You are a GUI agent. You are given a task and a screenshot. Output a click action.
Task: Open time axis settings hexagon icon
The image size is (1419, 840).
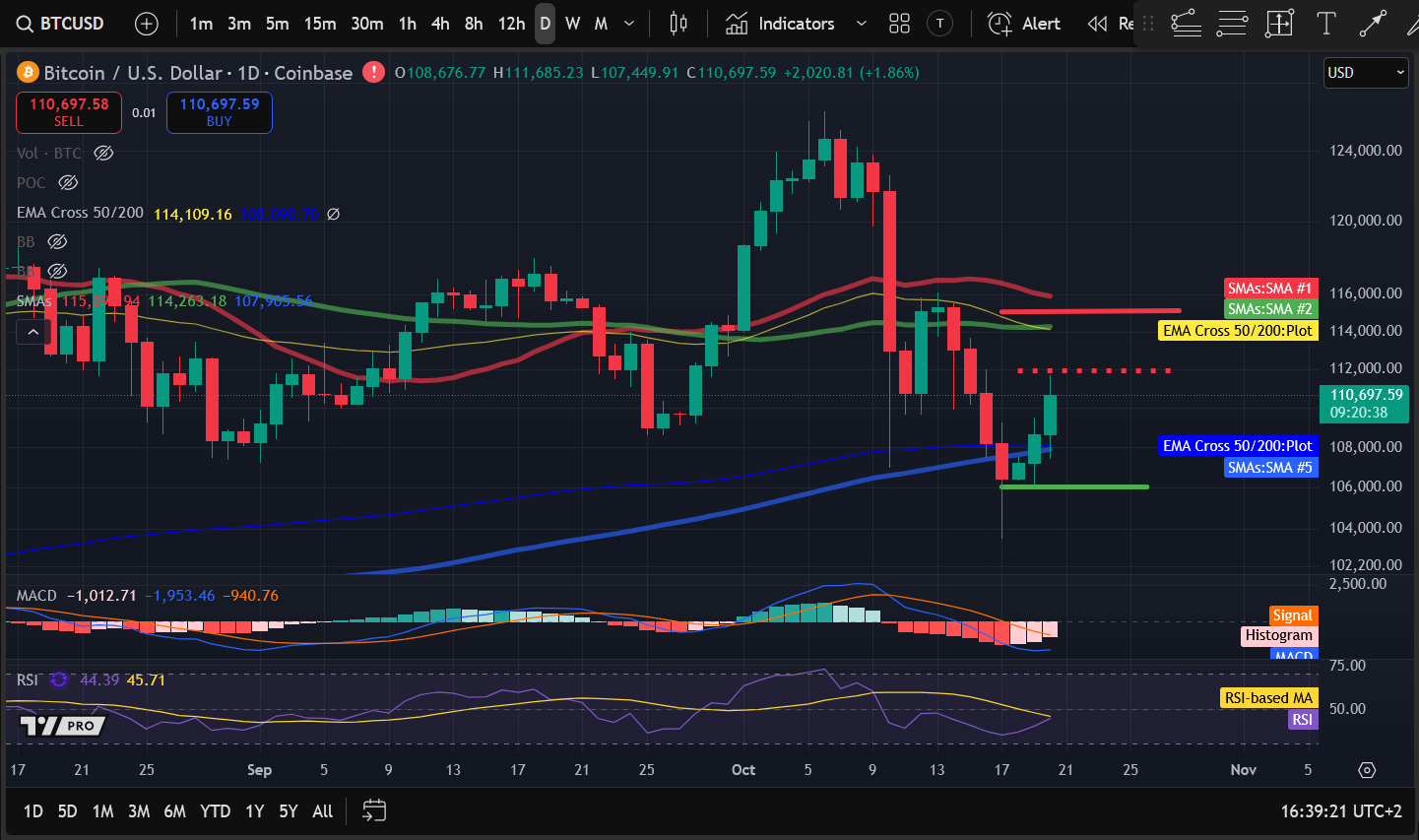pyautogui.click(x=1367, y=770)
